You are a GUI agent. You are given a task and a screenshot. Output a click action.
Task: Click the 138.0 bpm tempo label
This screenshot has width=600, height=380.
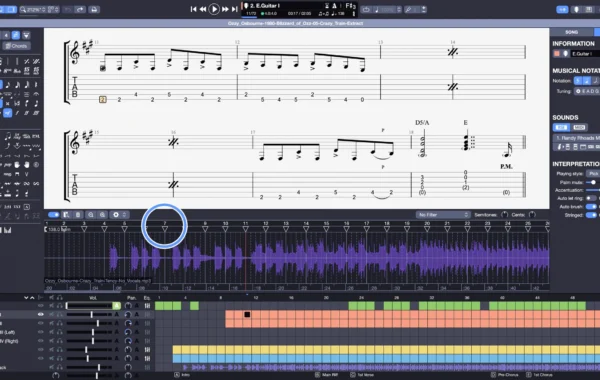[x=60, y=230]
